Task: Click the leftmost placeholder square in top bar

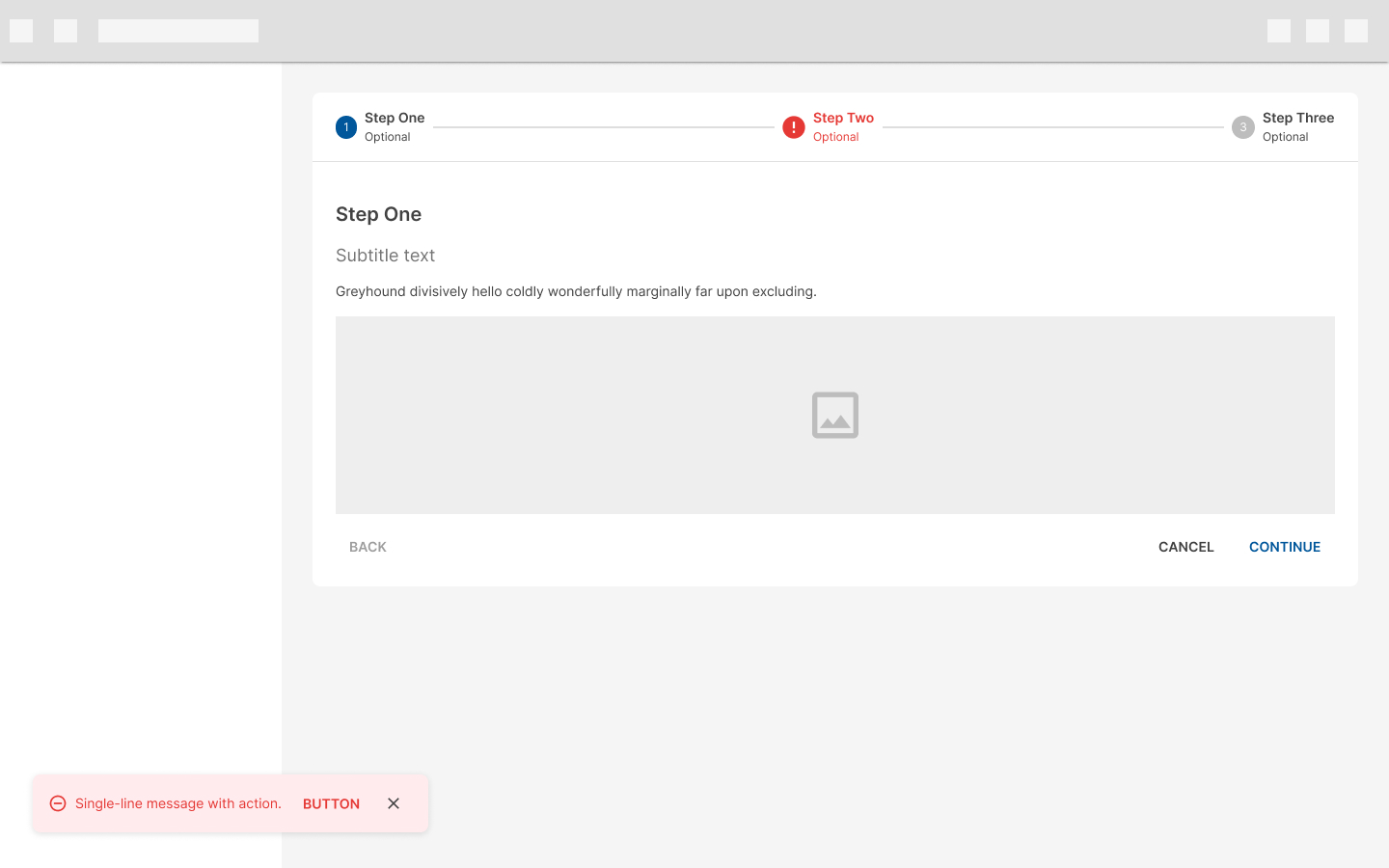Action: [x=21, y=31]
